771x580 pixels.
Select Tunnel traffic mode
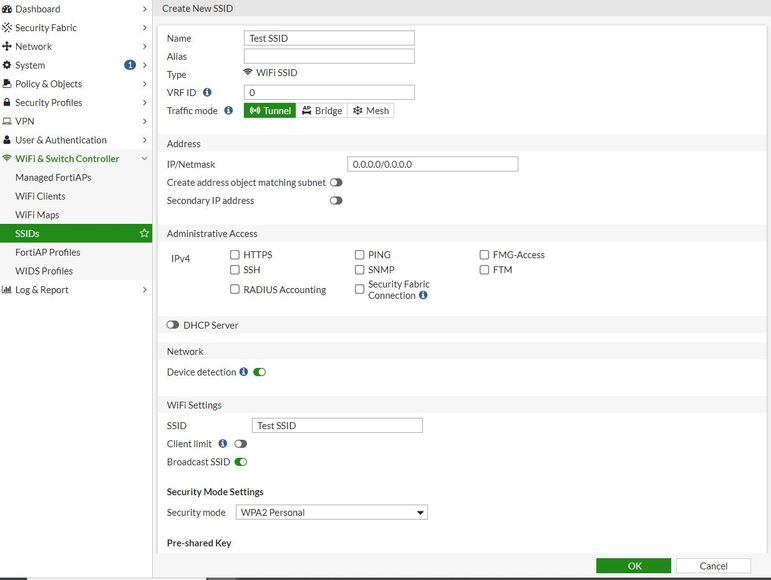pos(270,111)
